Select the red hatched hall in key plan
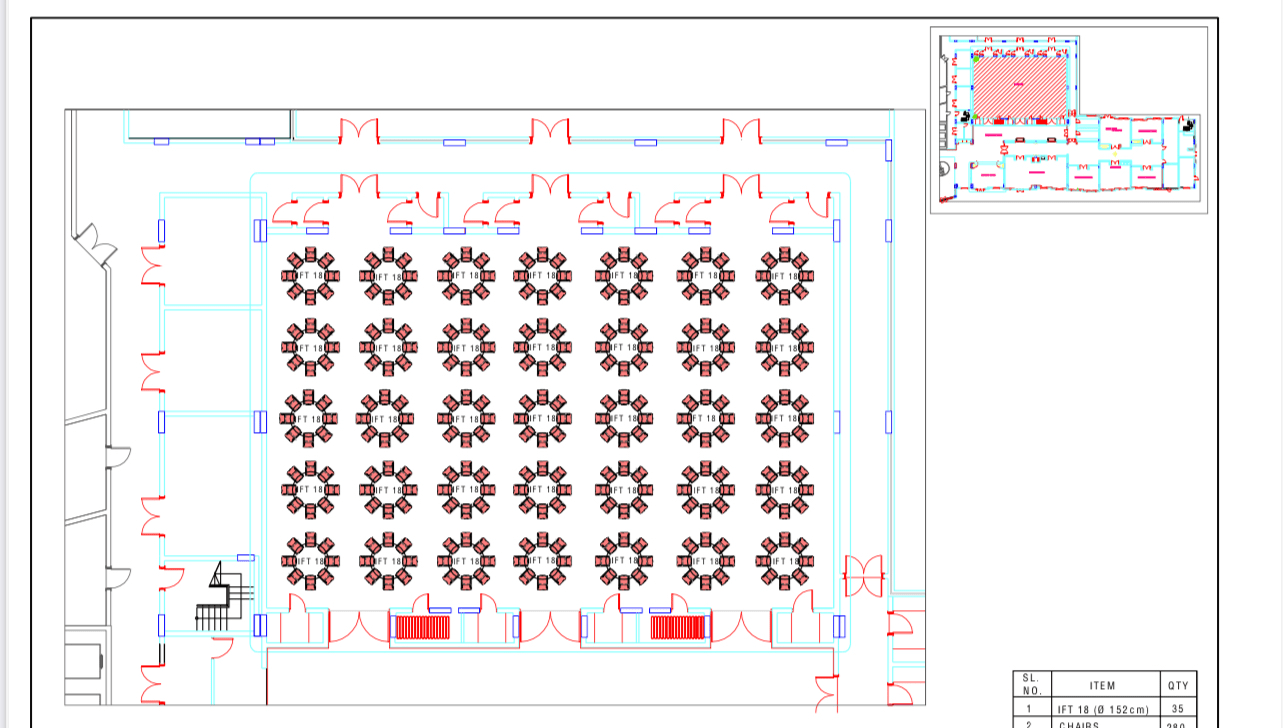The width and height of the screenshot is (1283, 728). tap(1018, 89)
